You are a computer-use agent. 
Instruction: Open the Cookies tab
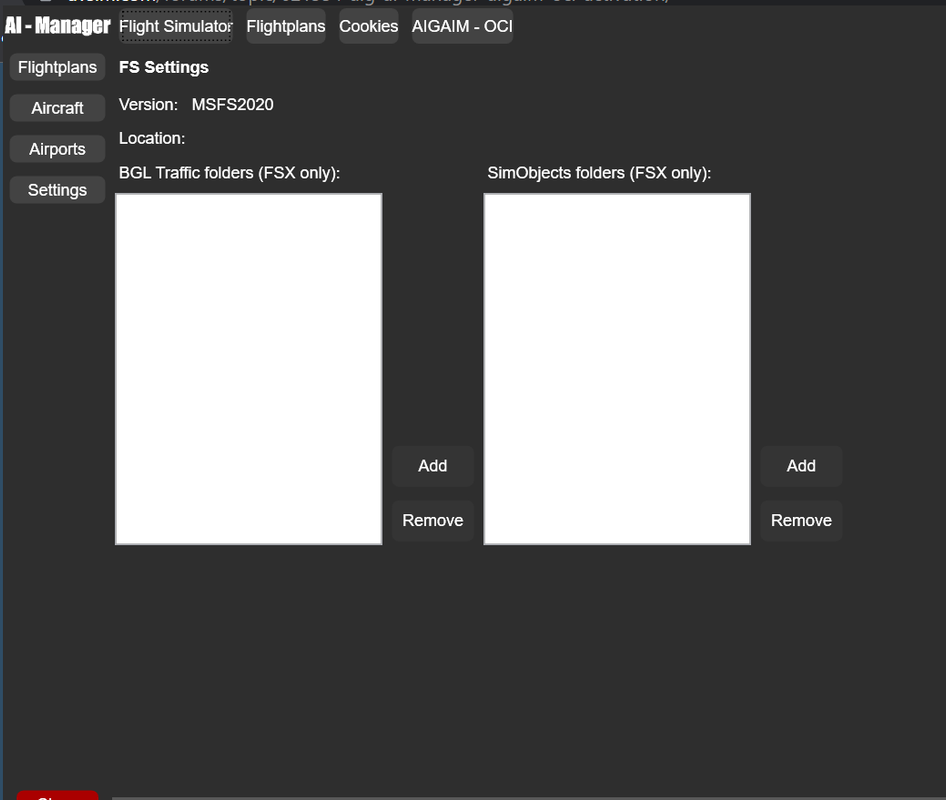click(369, 27)
